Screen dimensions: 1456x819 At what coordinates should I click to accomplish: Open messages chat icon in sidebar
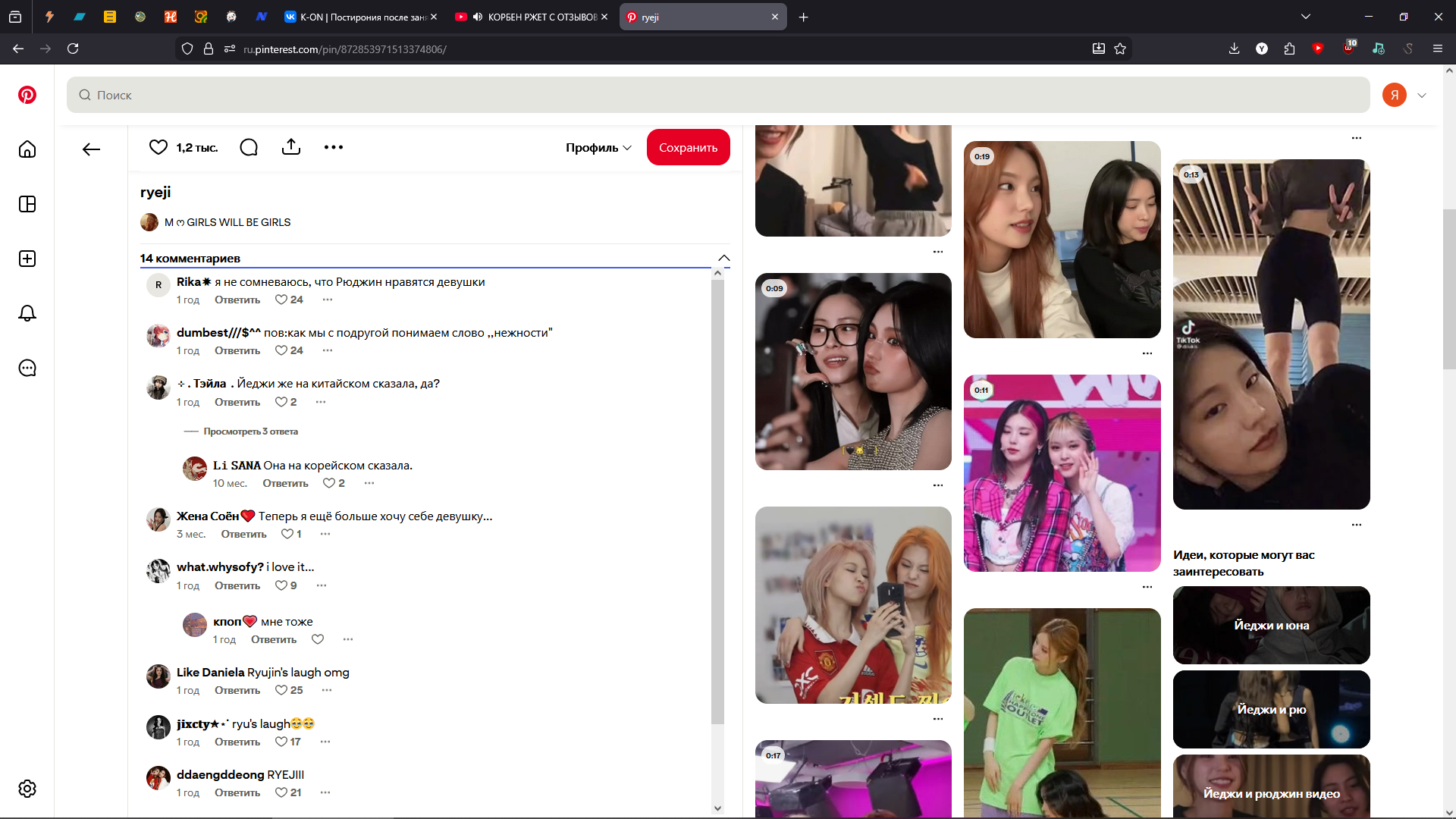[x=27, y=368]
